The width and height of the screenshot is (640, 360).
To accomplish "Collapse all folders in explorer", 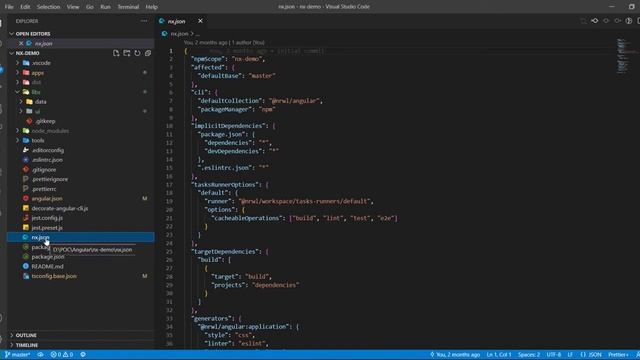I will pos(148,53).
